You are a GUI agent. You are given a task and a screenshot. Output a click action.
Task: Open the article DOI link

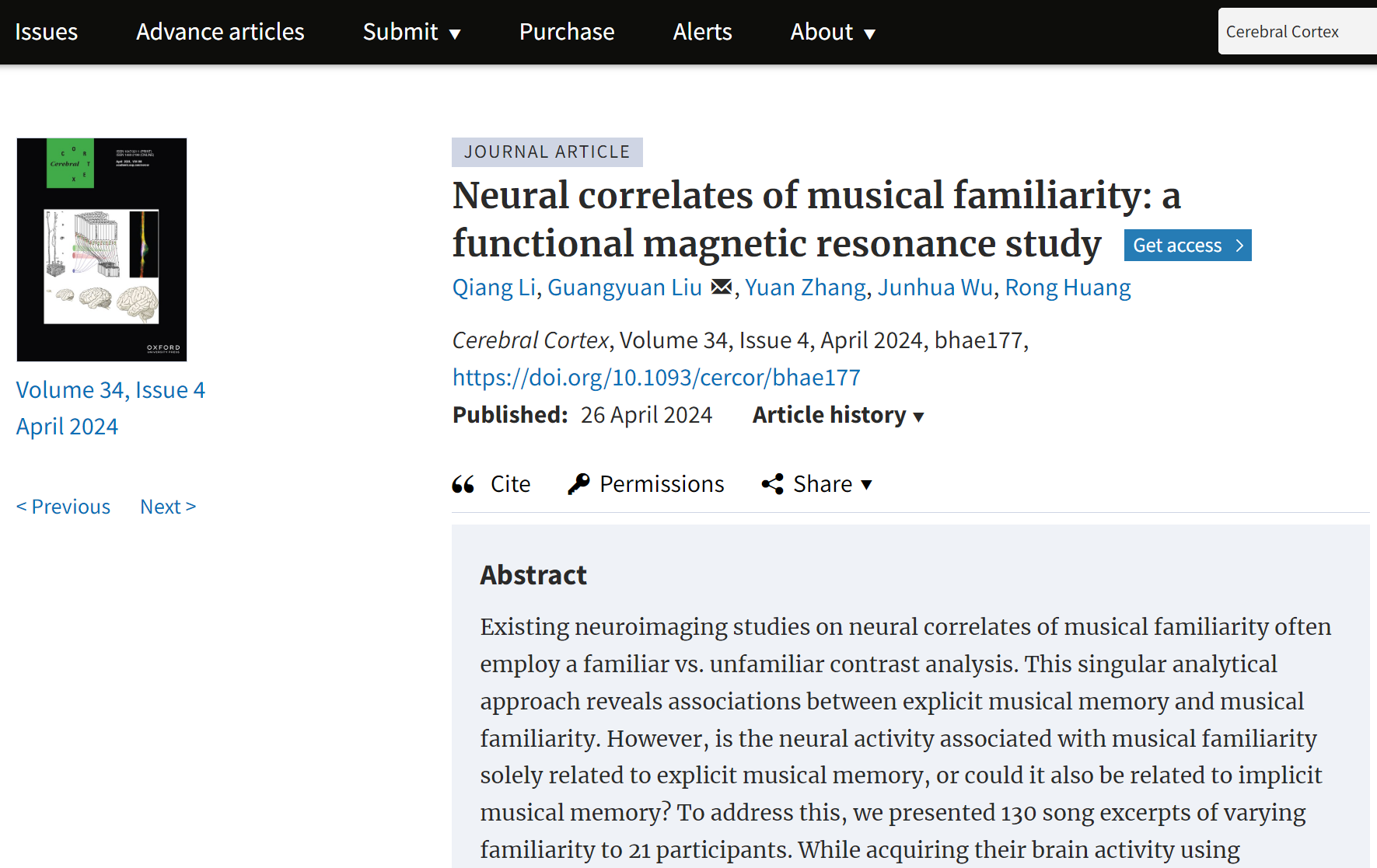656,378
